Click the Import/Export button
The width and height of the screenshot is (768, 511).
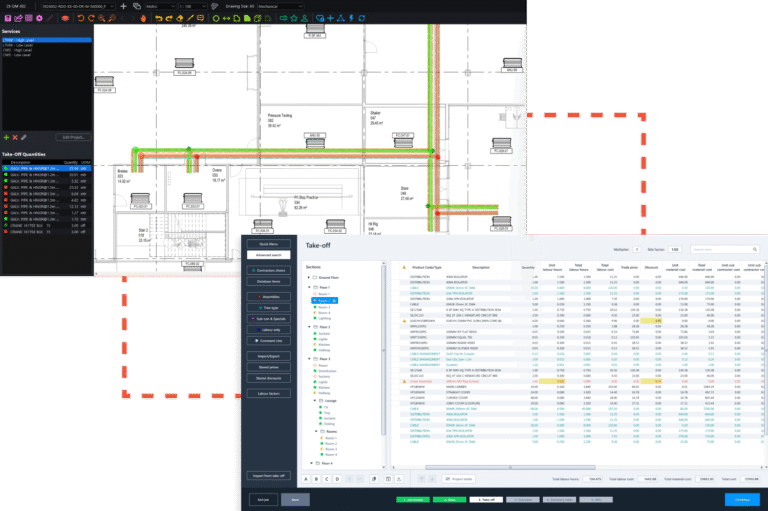coord(268,356)
